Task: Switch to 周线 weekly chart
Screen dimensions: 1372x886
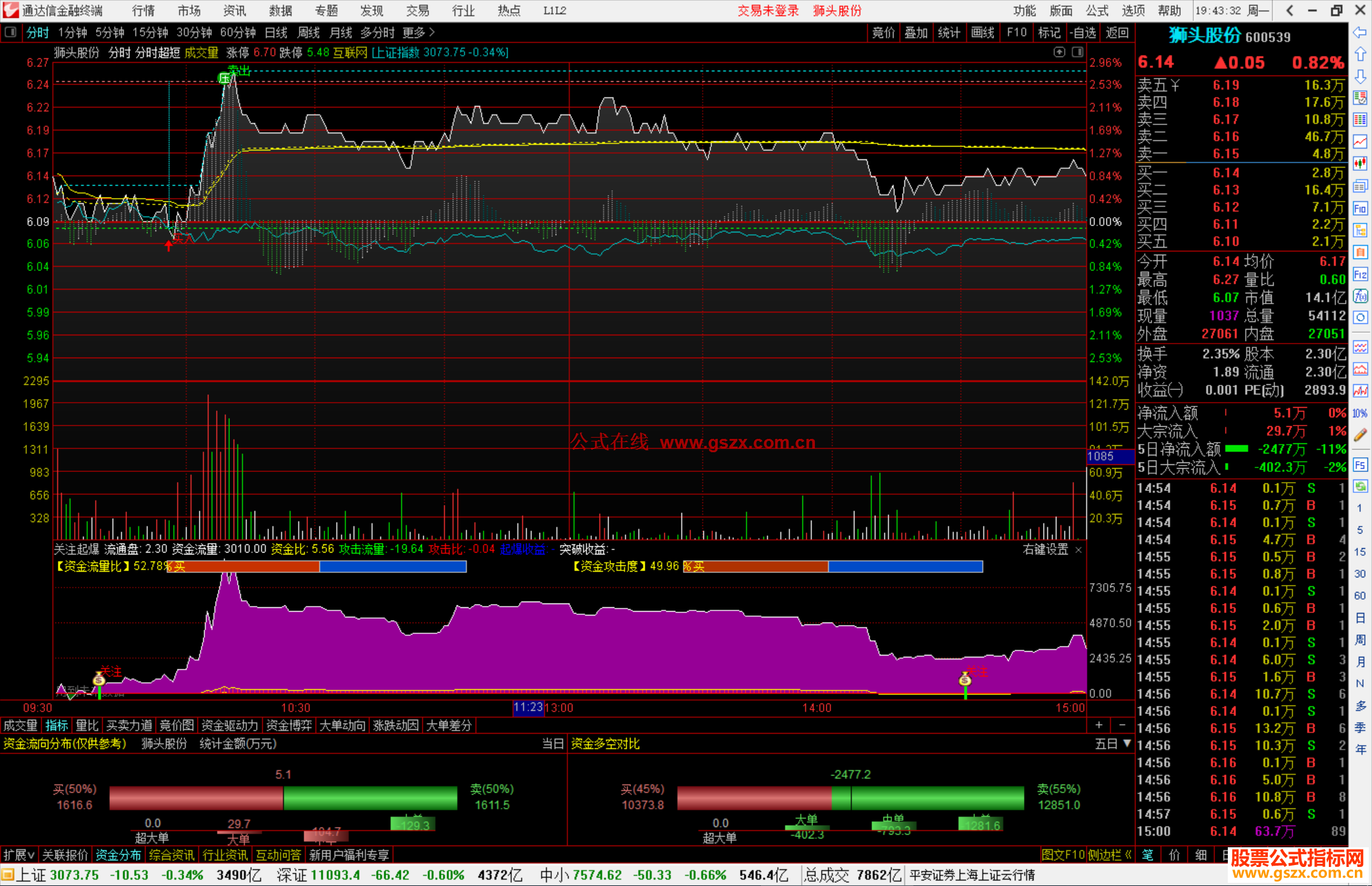Action: click(x=309, y=32)
